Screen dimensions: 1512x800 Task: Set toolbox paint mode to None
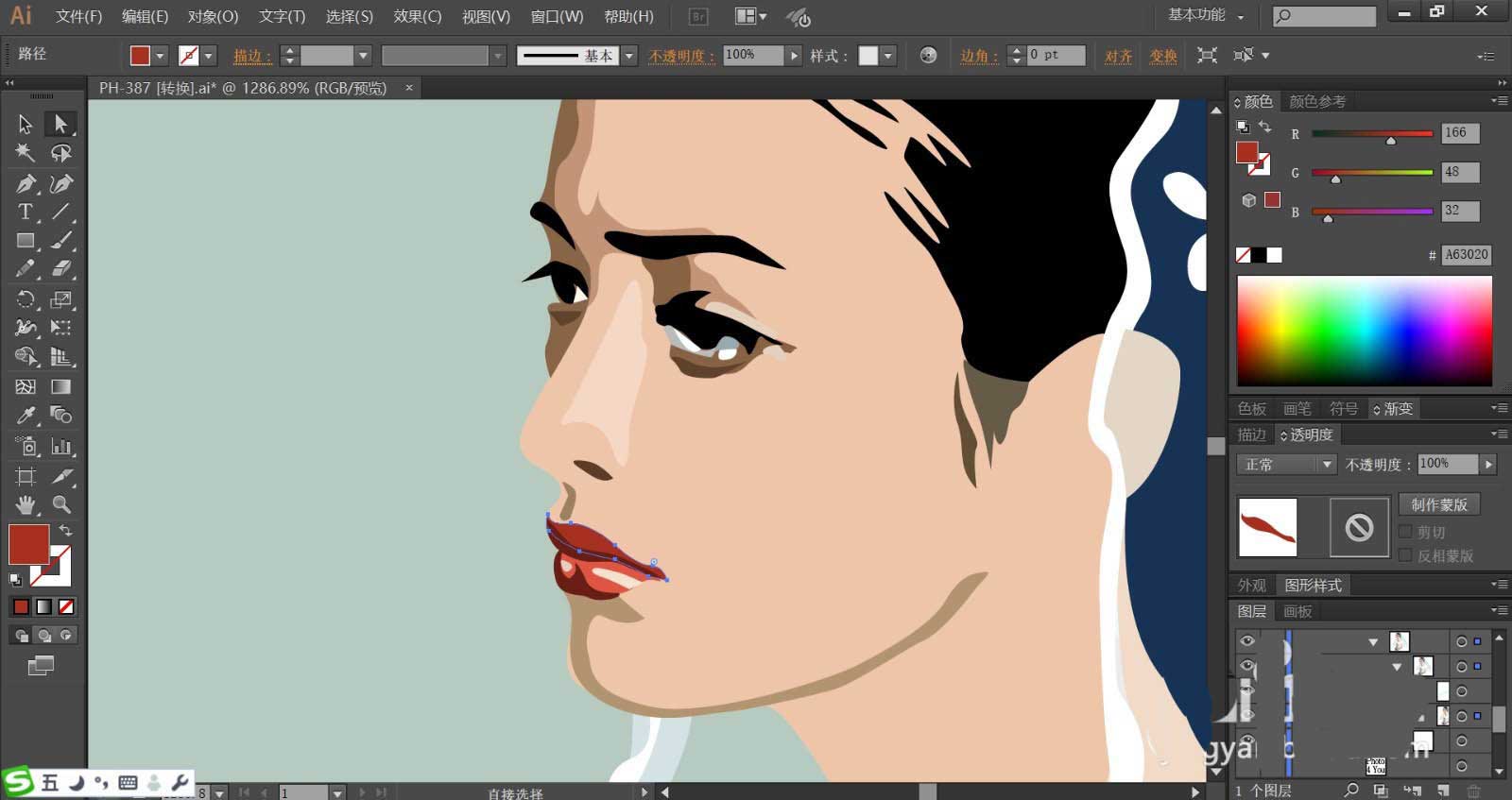(x=66, y=606)
